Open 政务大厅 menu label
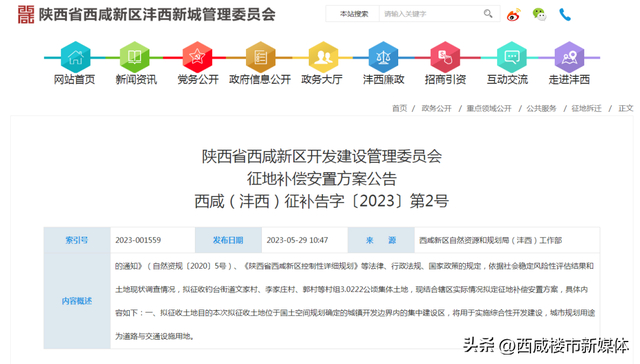The width and height of the screenshot is (640, 364). (322, 80)
